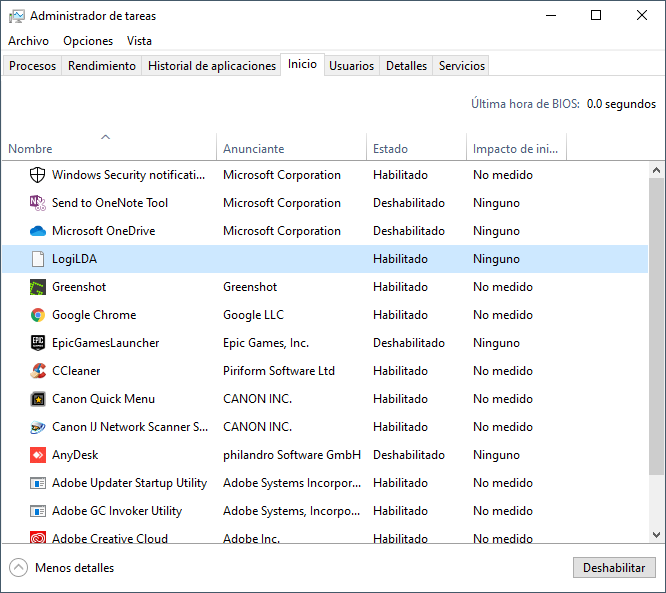Screen dimensions: 666x593
Task: Click the Windows Security shield icon
Action: 37,175
